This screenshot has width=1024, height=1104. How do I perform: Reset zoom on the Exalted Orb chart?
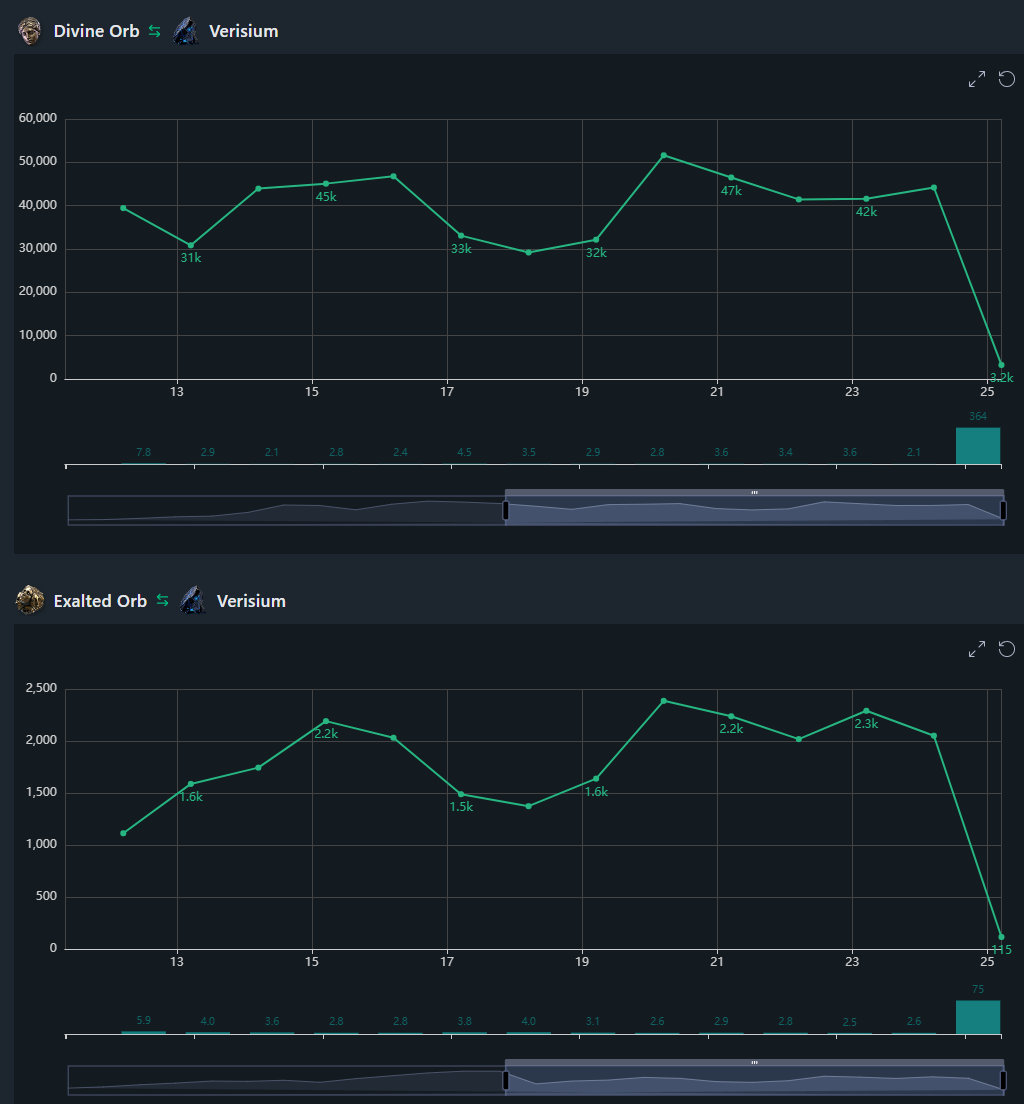pyautogui.click(x=1006, y=649)
